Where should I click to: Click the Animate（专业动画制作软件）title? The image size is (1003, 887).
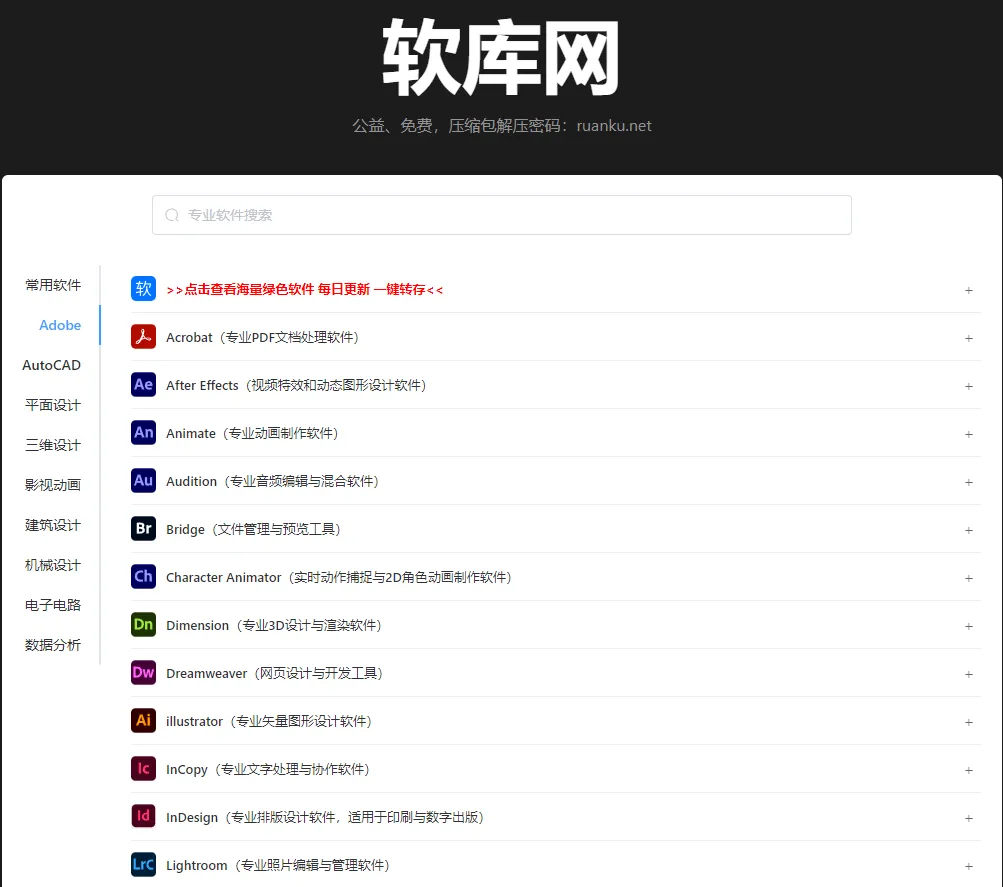252,434
